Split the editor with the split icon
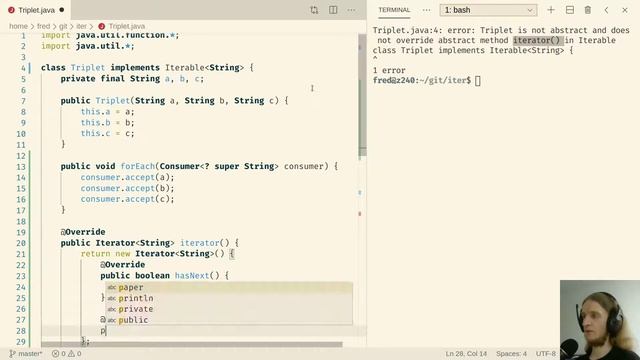Screen dimensions: 640x360 tap(333, 10)
